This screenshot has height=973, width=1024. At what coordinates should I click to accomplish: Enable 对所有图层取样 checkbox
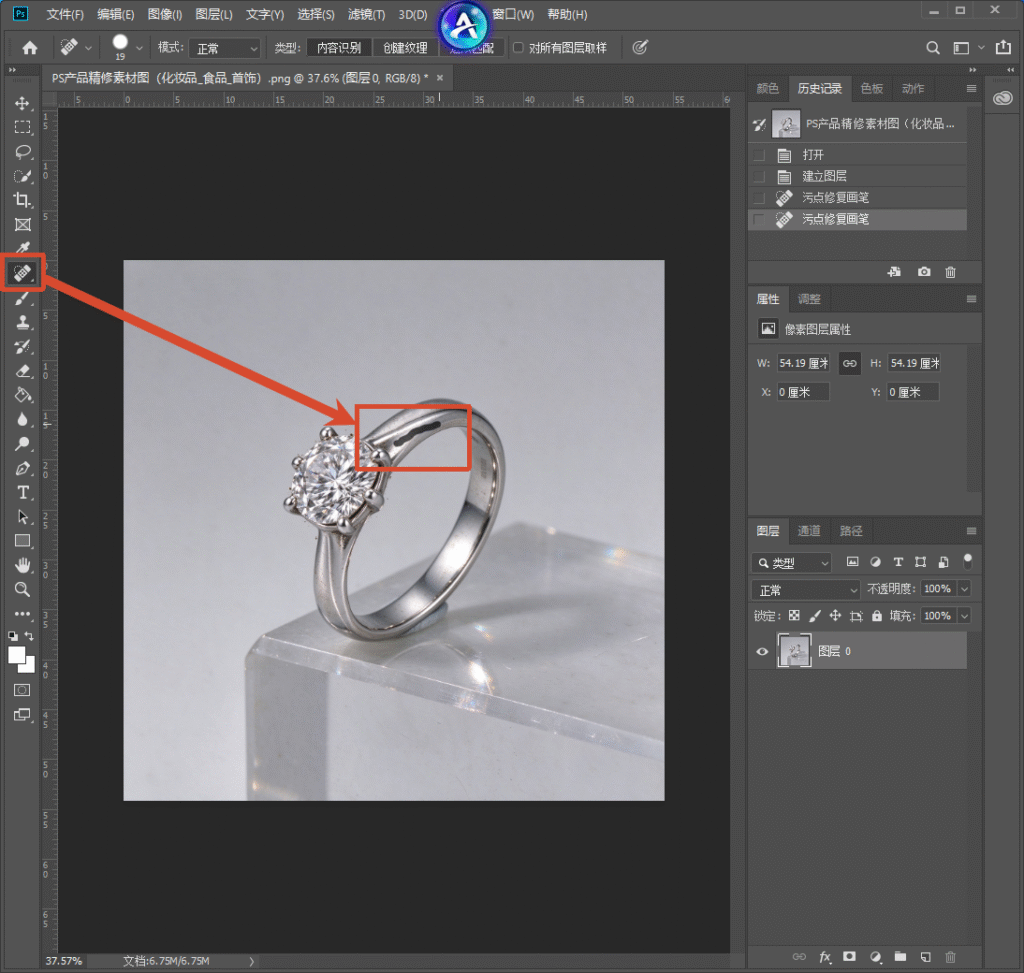coord(518,48)
